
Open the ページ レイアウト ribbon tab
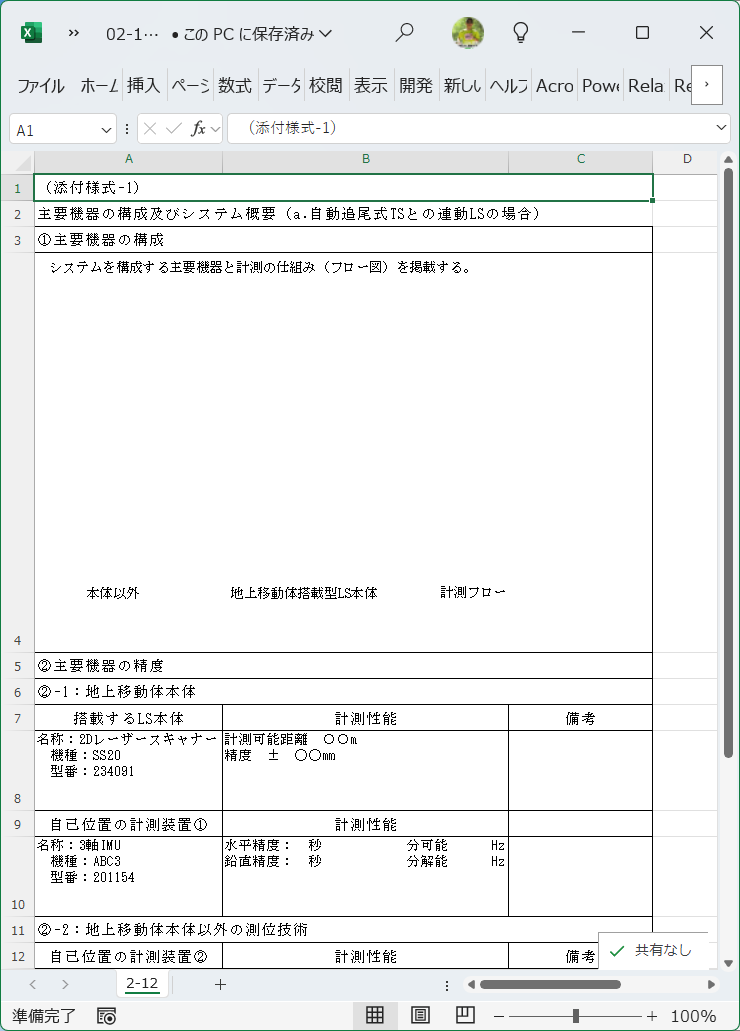[189, 85]
